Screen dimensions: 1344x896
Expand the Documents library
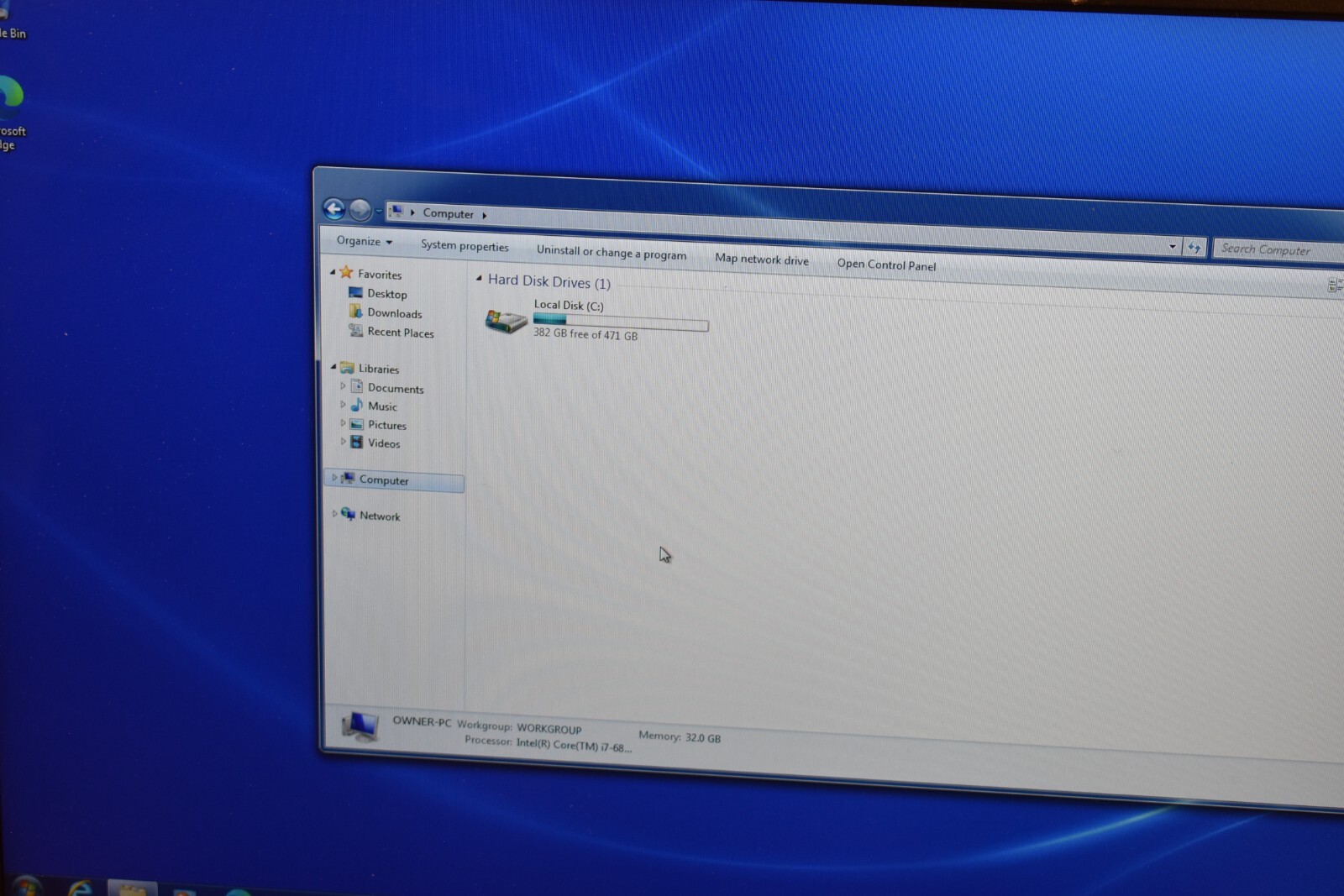[343, 386]
